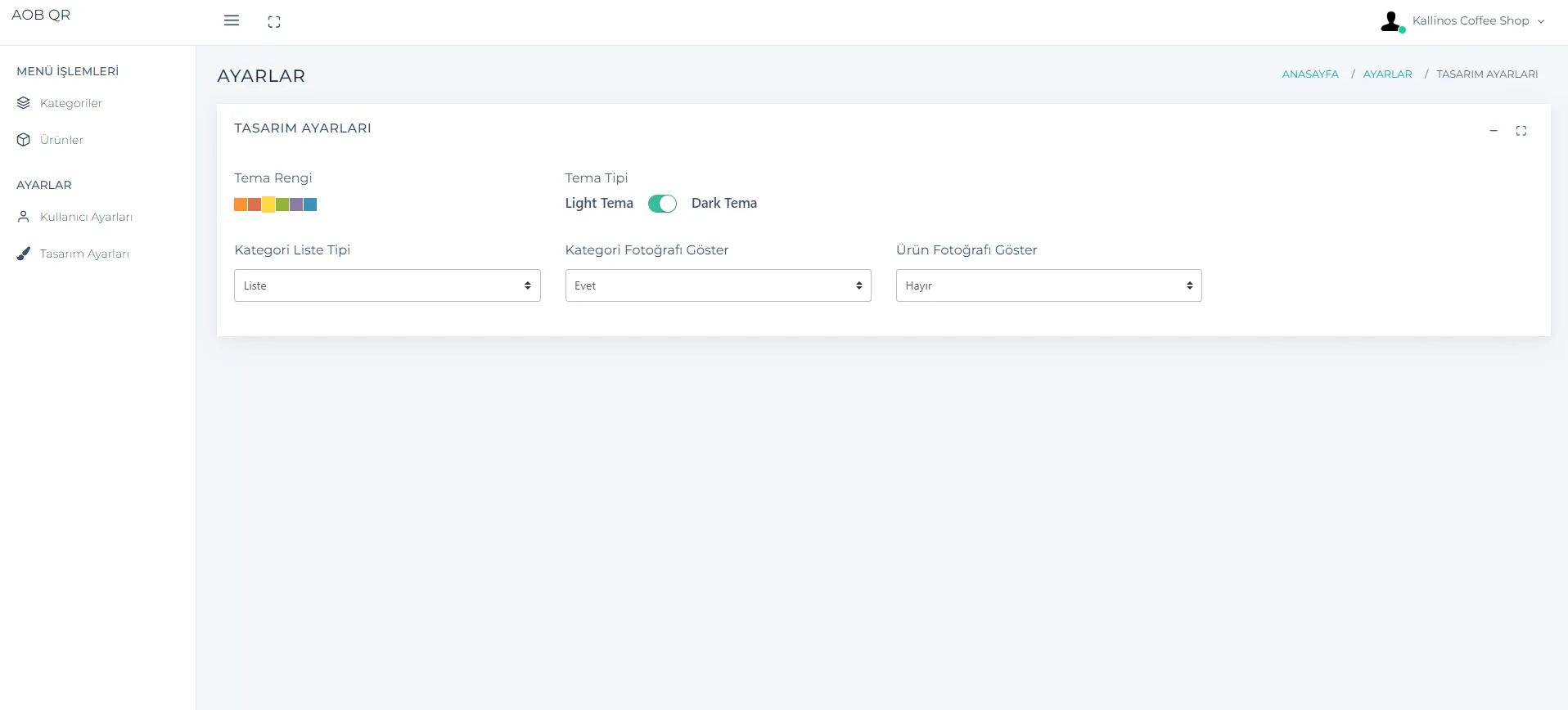Viewport: 1568px width, 710px height.
Task: Expand Tasarım Ayarları card to fullscreen
Action: coord(1521,131)
